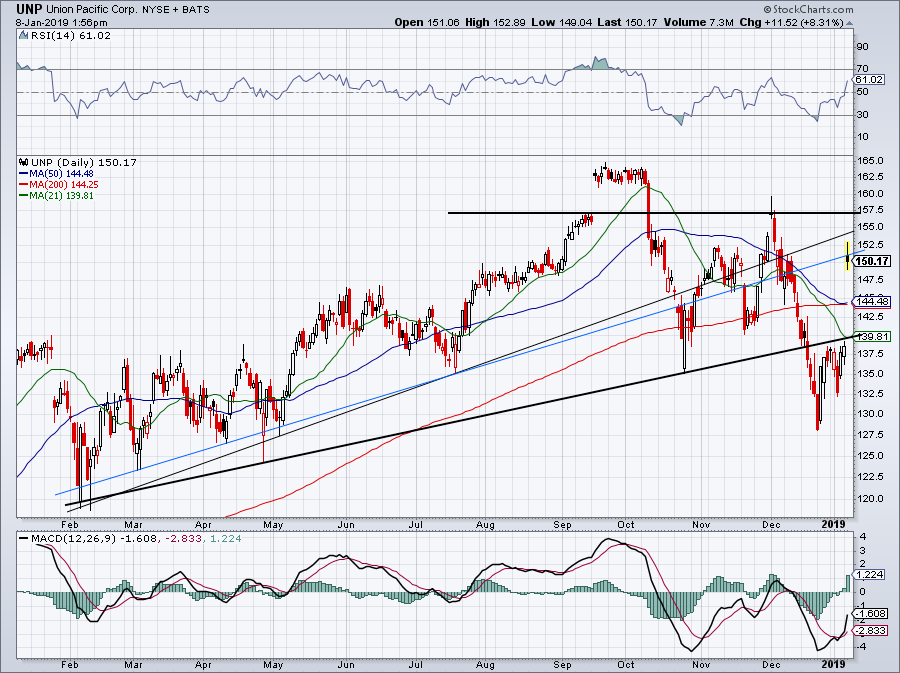
Task: Click the 120.0 price axis label
Action: pos(870,499)
